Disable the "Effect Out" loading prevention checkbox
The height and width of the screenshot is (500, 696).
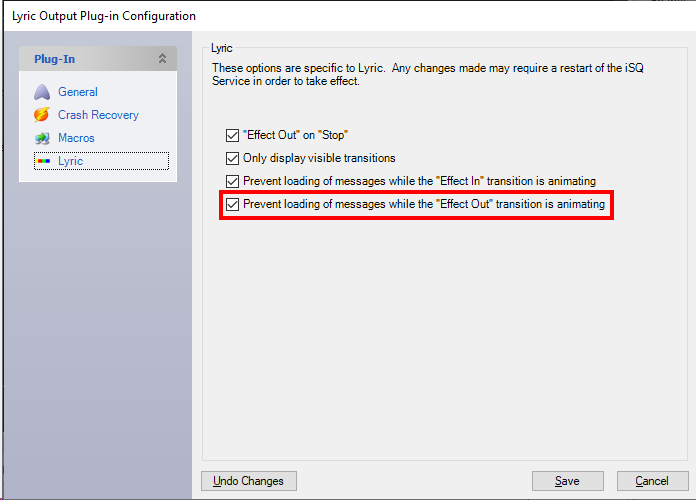233,205
